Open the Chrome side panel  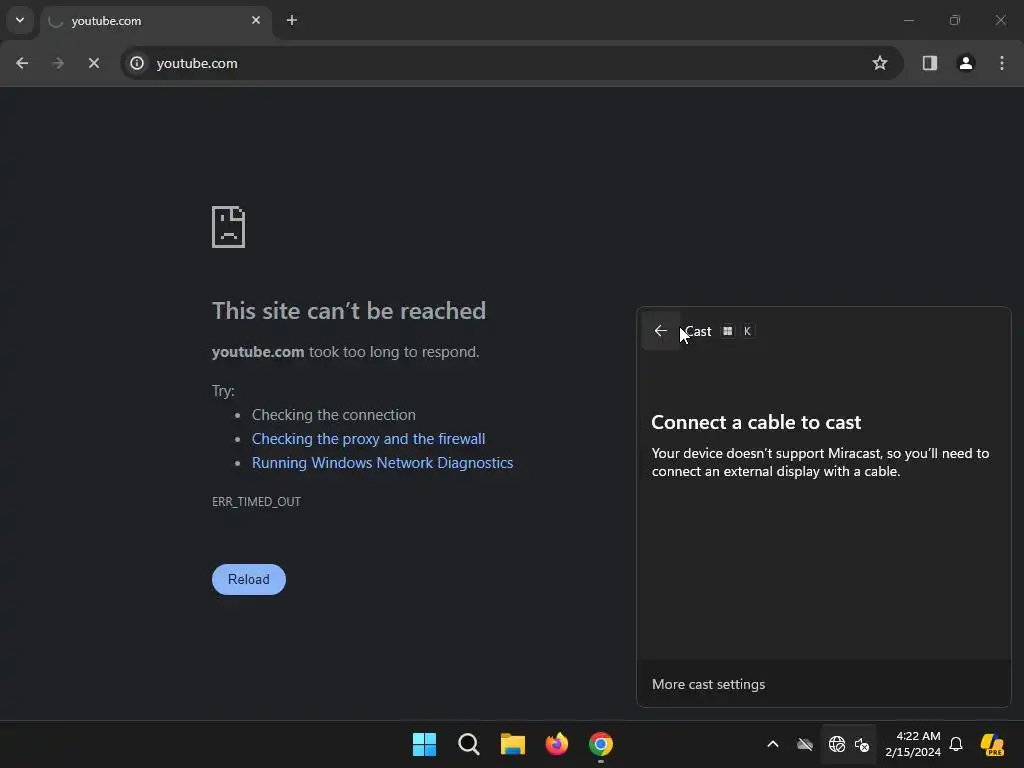click(x=929, y=63)
